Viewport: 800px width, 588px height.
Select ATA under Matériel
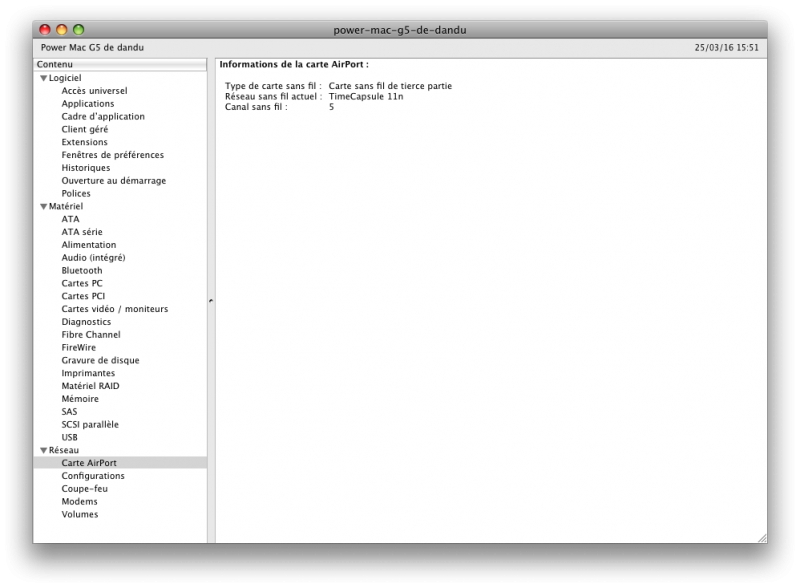[x=70, y=219]
